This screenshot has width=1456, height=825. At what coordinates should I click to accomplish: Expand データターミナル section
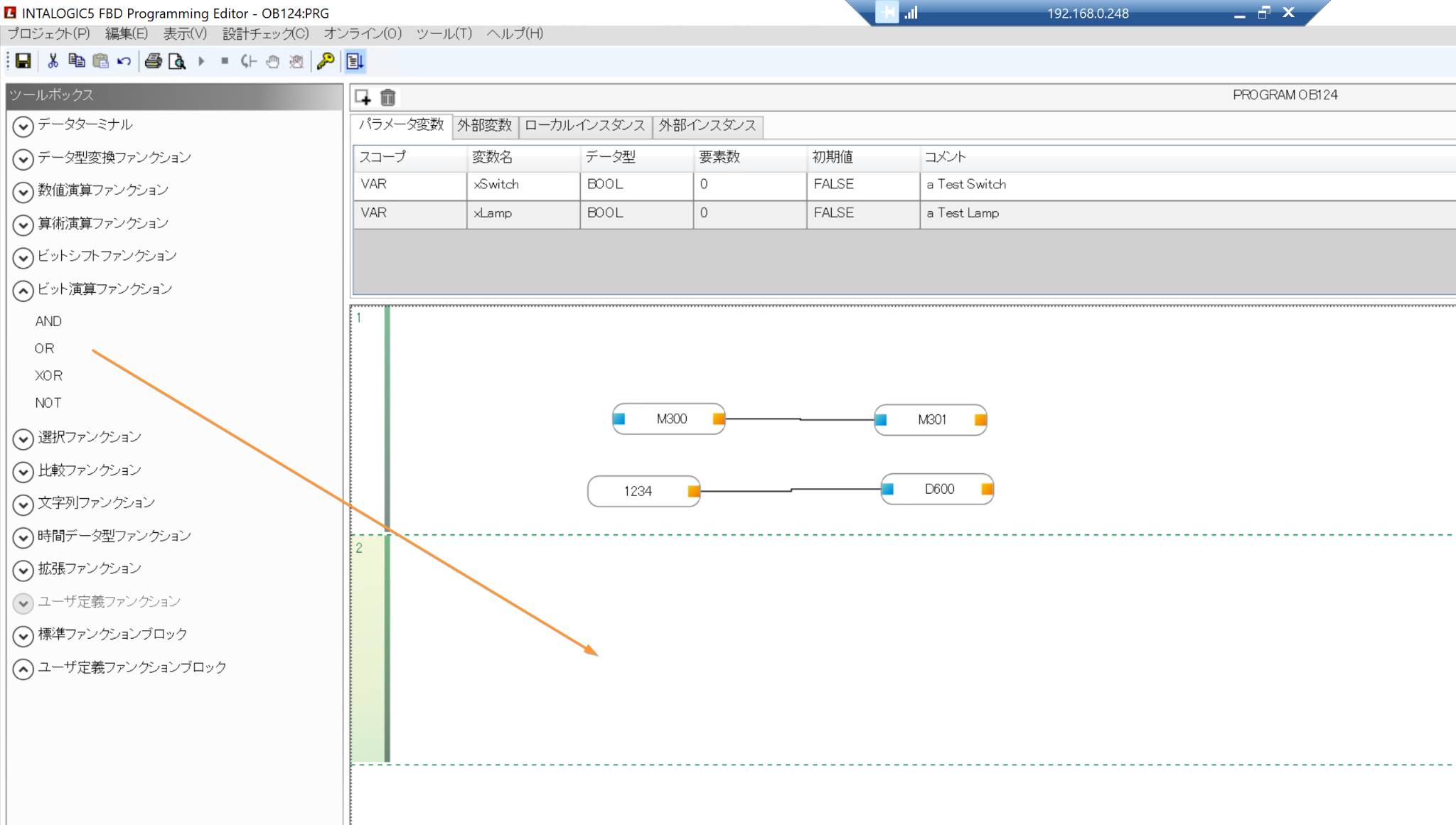[23, 126]
